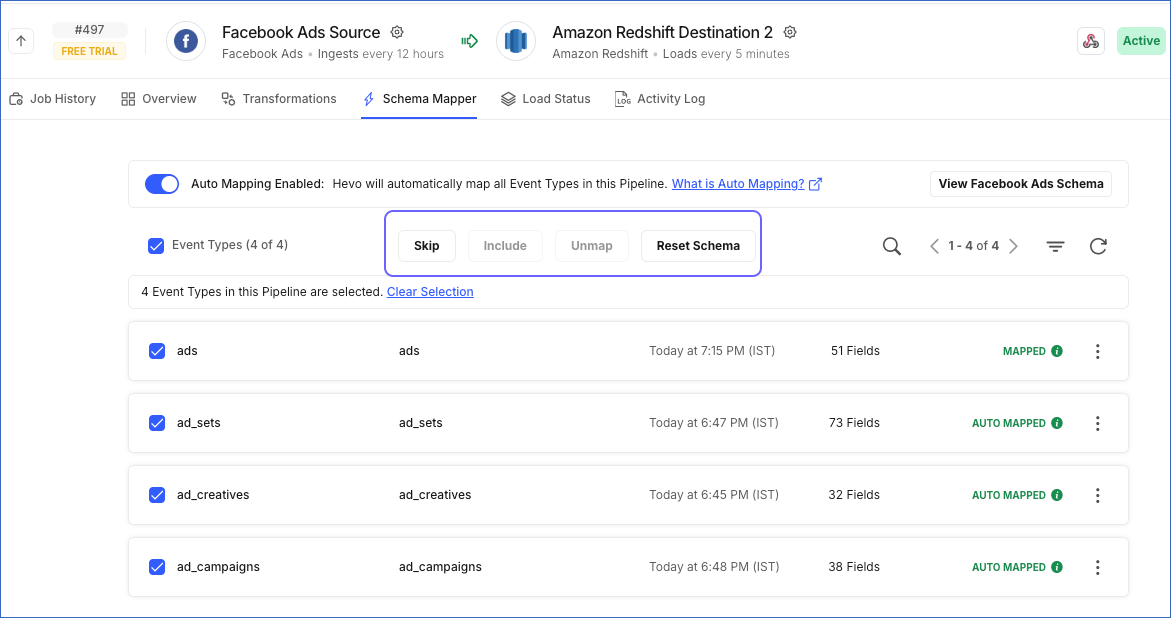Open three-dot menu for ad_creatives row
This screenshot has height=618, width=1171.
coord(1098,496)
